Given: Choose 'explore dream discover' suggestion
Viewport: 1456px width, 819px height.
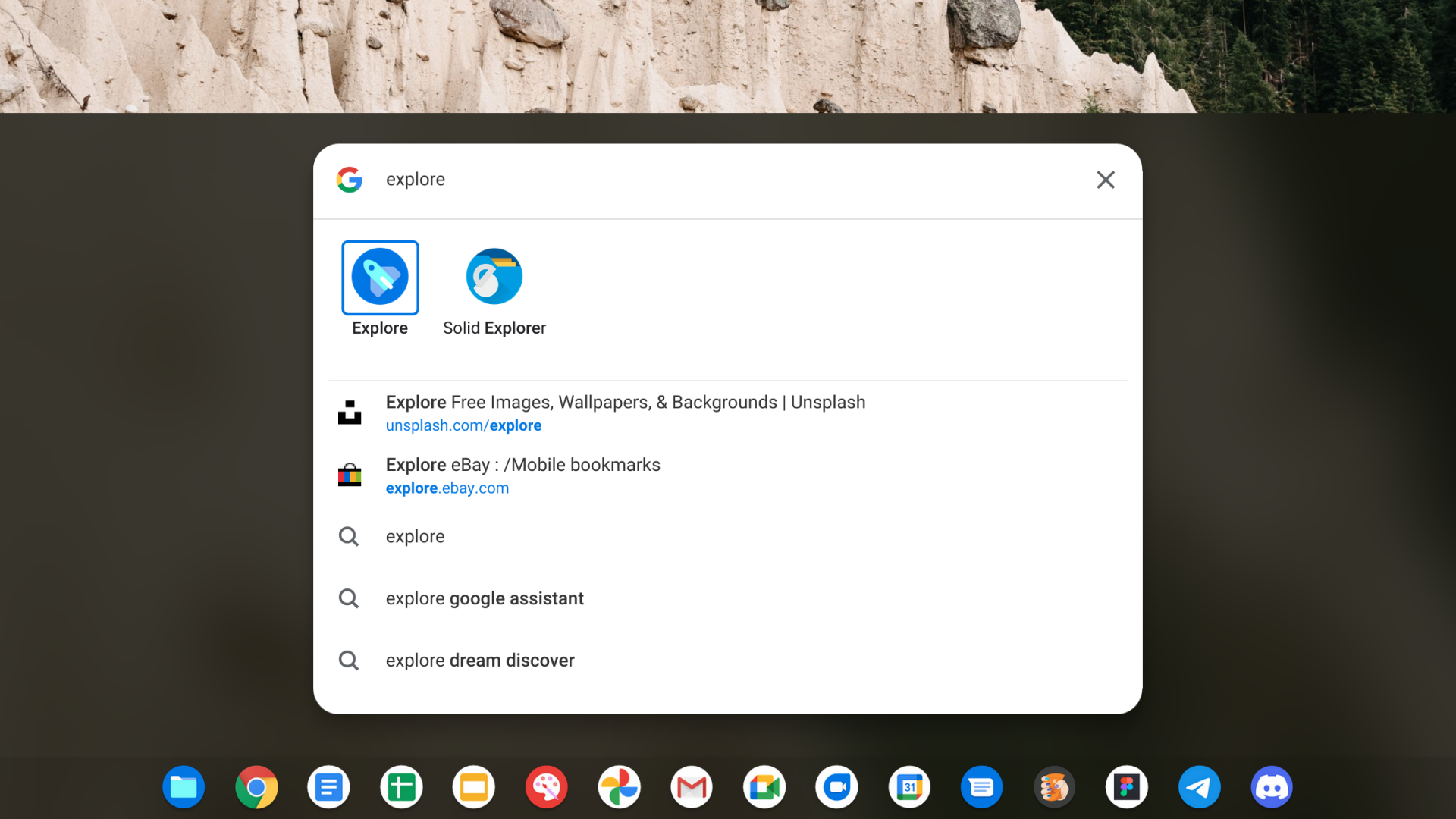Looking at the screenshot, I should 479,661.
